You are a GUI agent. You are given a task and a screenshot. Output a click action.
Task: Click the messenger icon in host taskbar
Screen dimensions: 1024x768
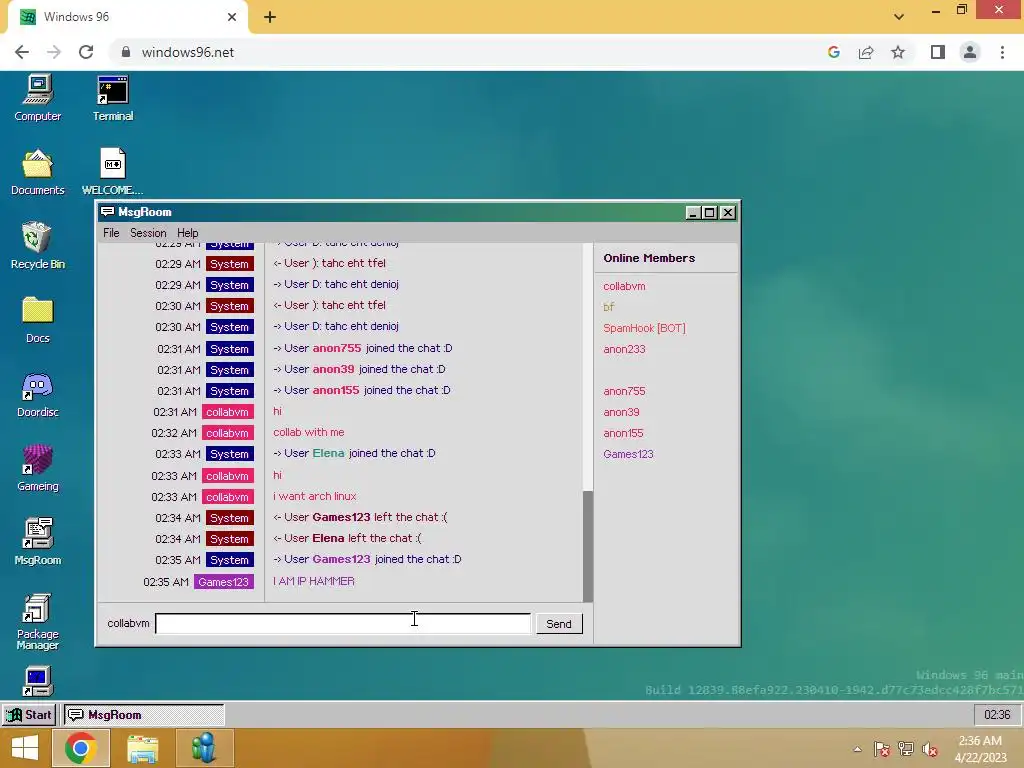tap(204, 748)
